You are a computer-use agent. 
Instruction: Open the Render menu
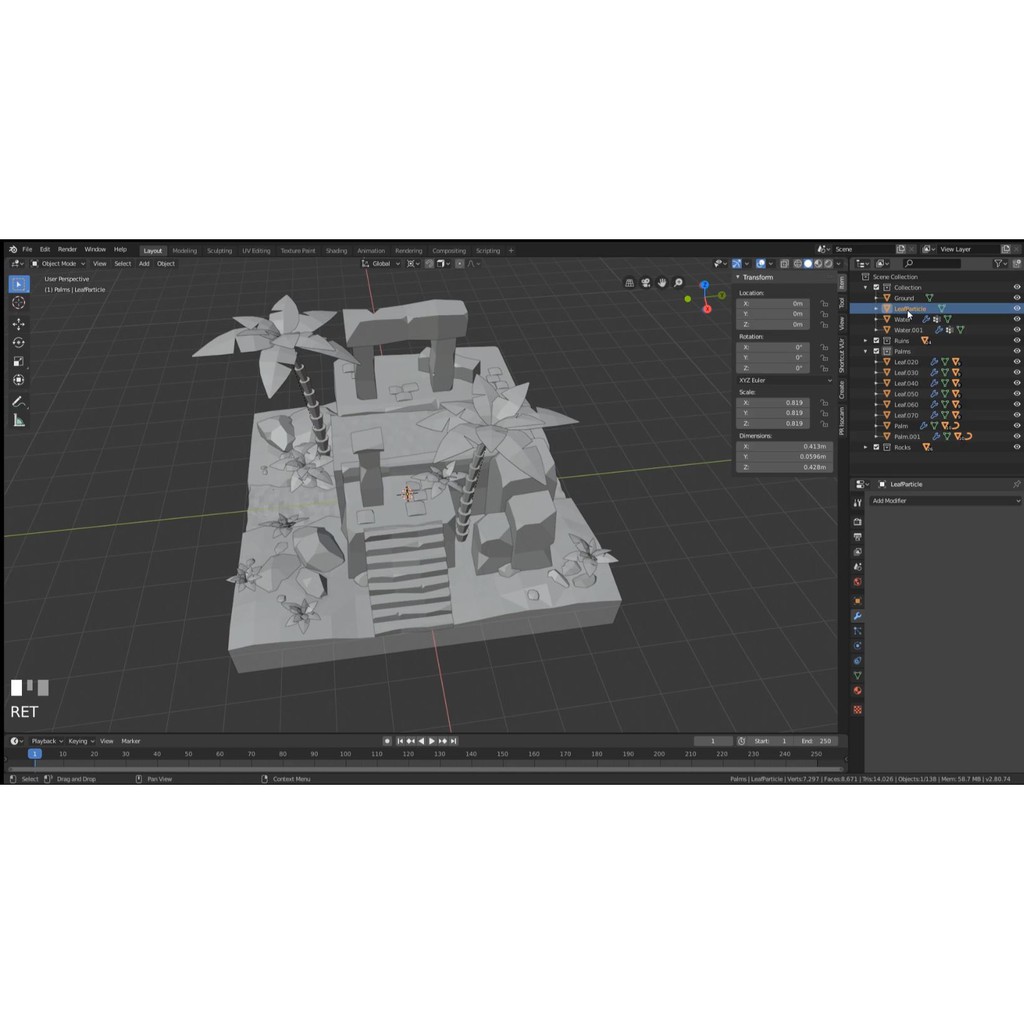[x=67, y=249]
